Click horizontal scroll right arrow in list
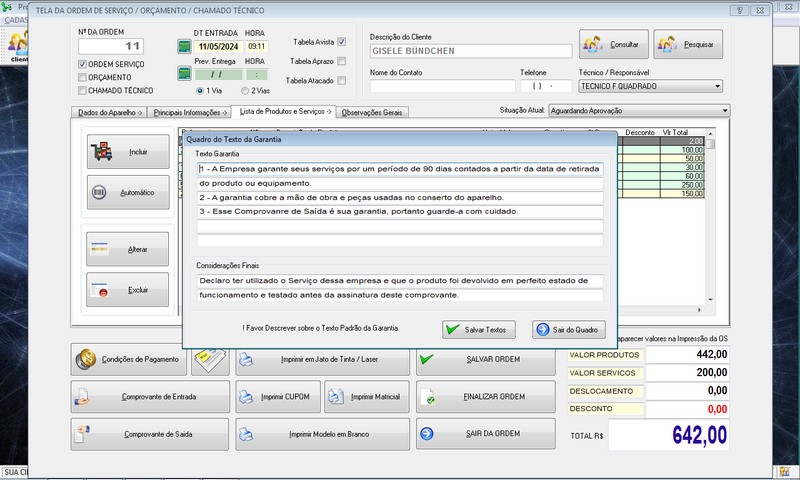 (699, 310)
